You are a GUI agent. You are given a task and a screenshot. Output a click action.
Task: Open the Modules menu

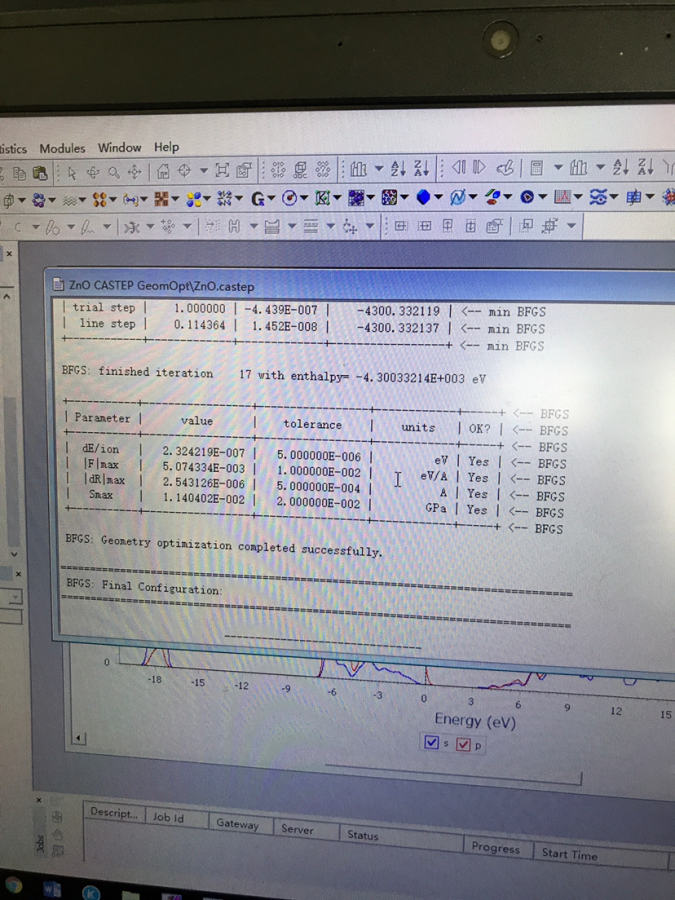coord(62,148)
